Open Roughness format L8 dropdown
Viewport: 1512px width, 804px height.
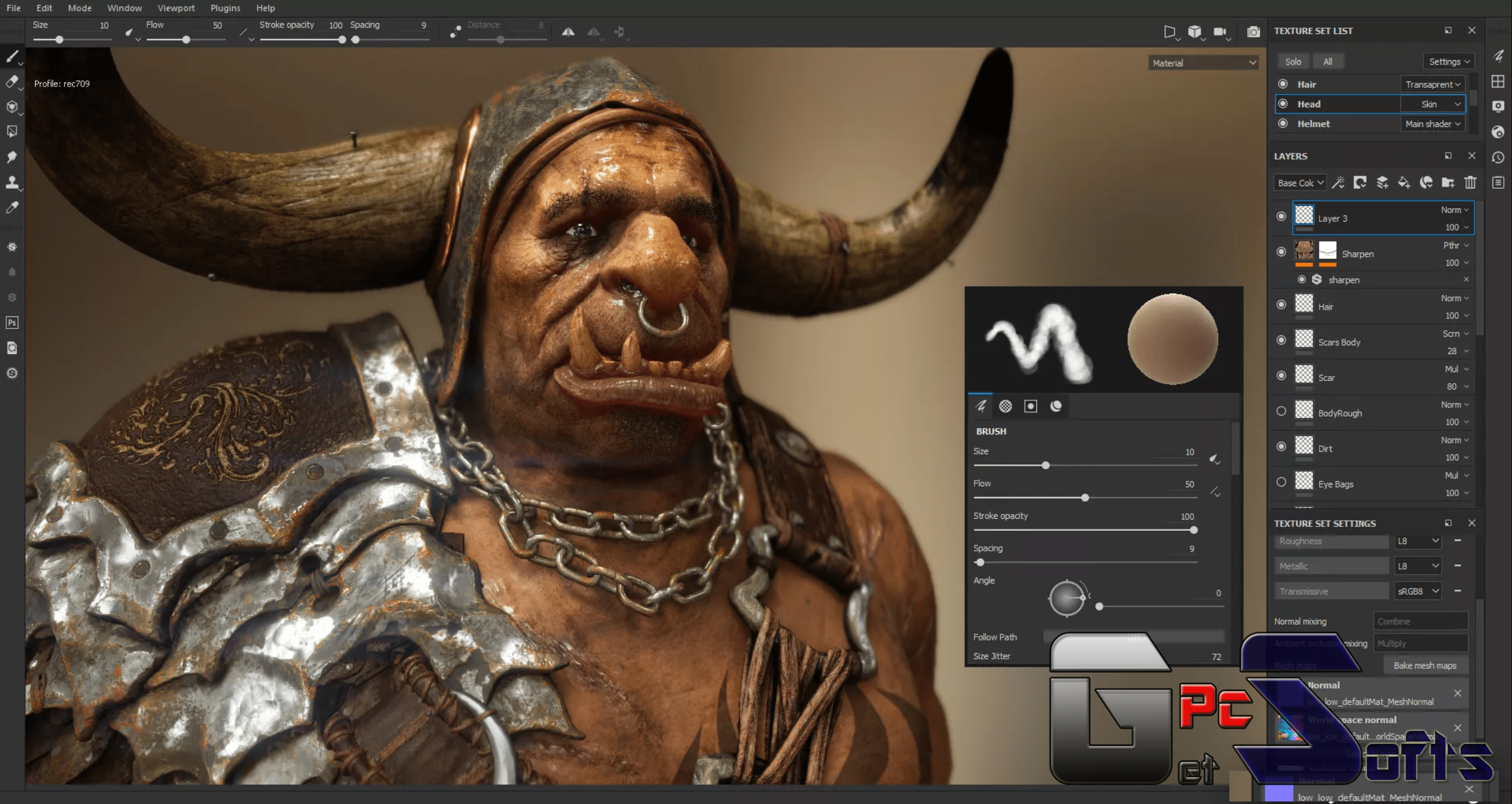tap(1418, 541)
